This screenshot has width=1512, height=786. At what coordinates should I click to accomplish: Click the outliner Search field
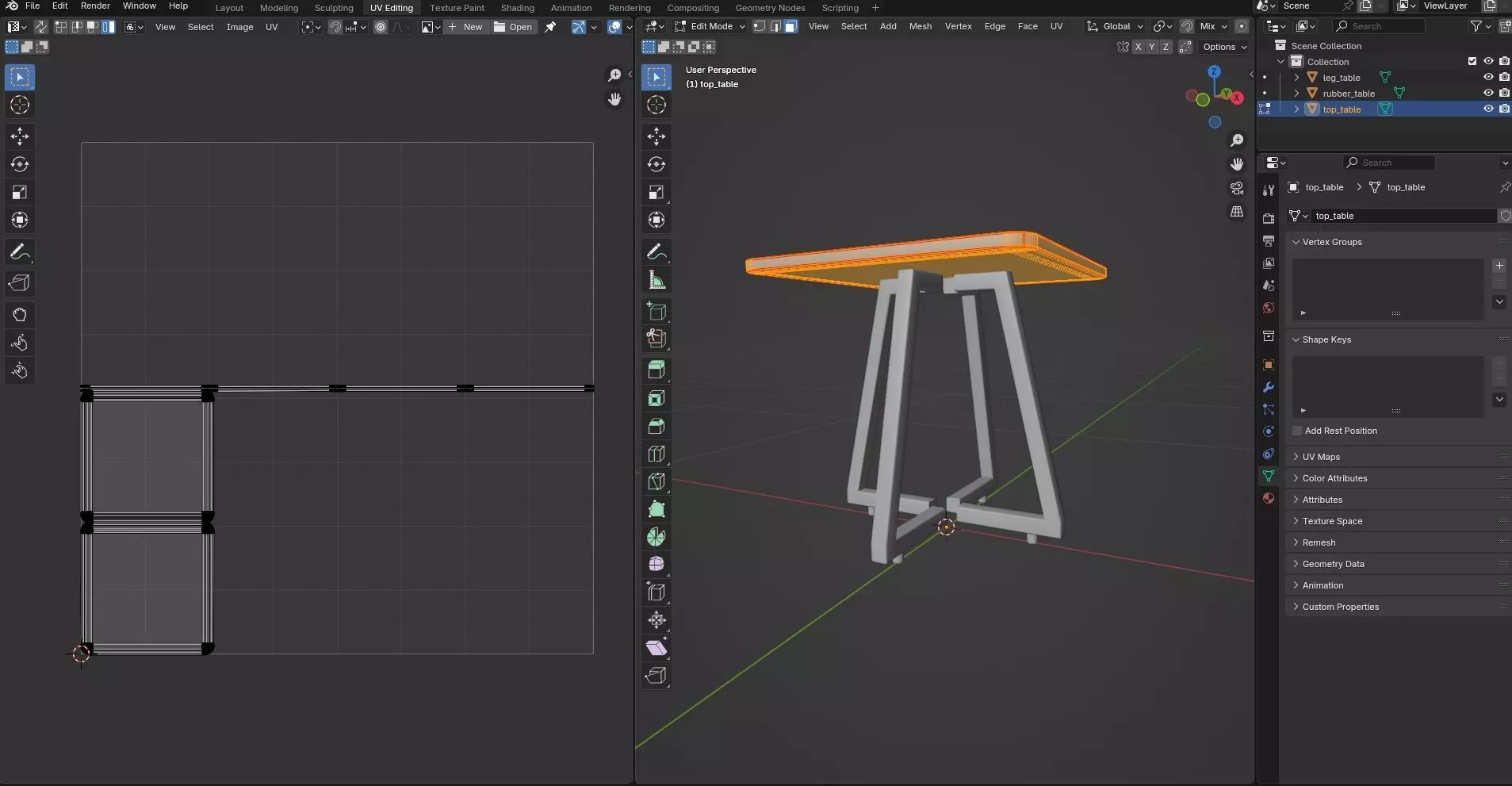click(1380, 26)
